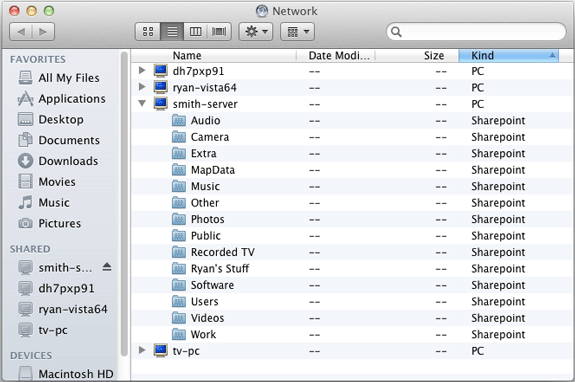Click the Sharepoint kind of Work row
The image size is (575, 382).
click(x=498, y=334)
